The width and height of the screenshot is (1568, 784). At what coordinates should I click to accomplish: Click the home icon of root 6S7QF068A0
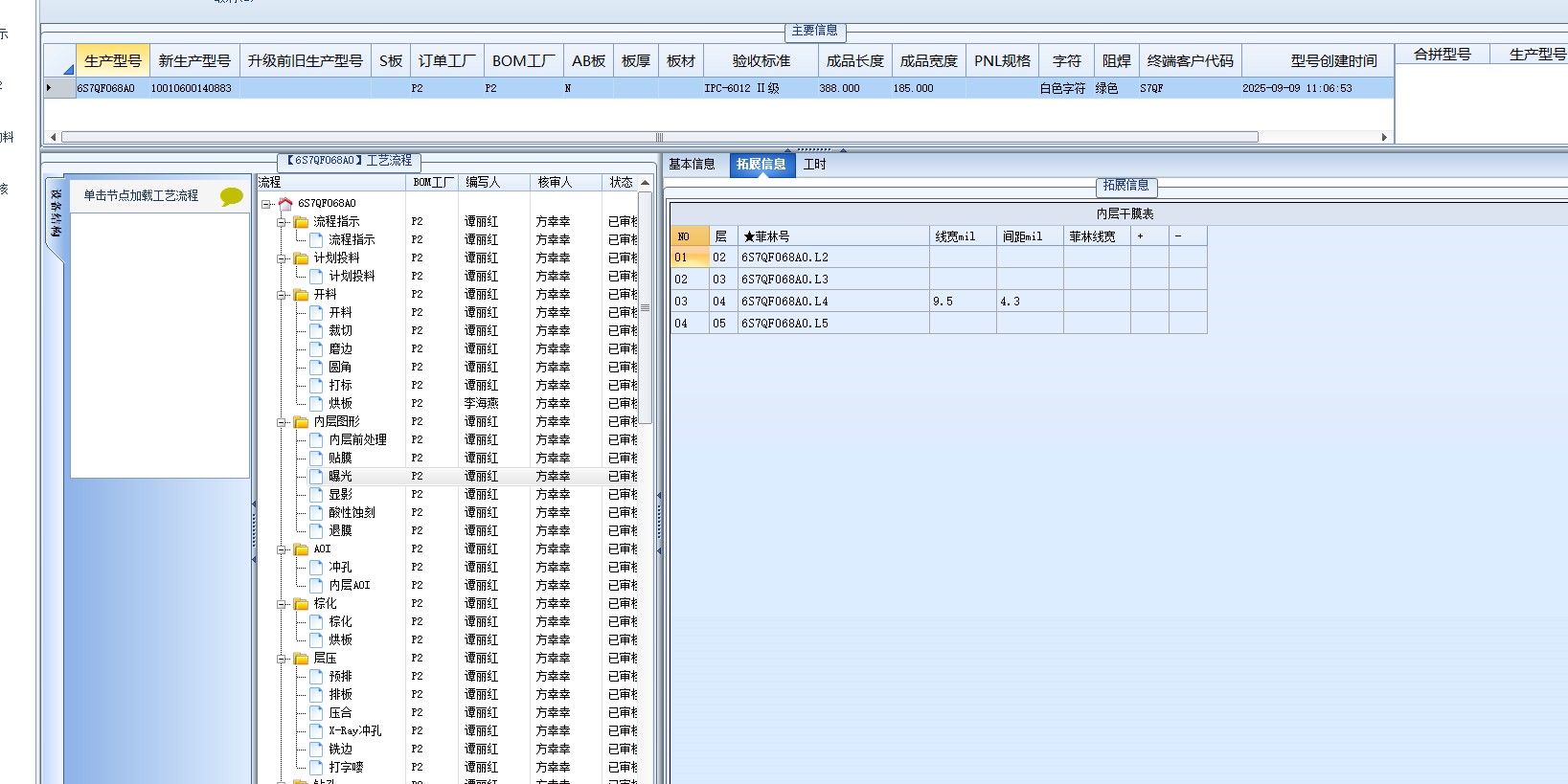[285, 203]
